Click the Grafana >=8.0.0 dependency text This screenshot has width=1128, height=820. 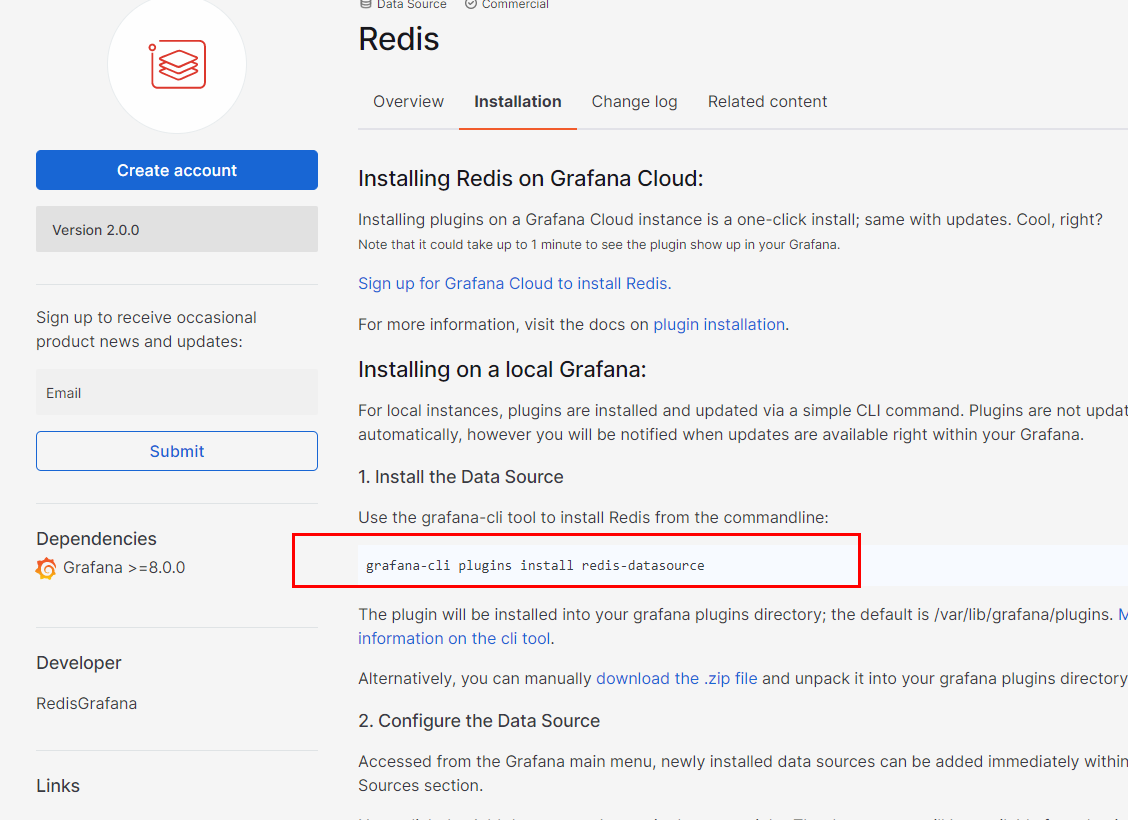[x=124, y=568]
